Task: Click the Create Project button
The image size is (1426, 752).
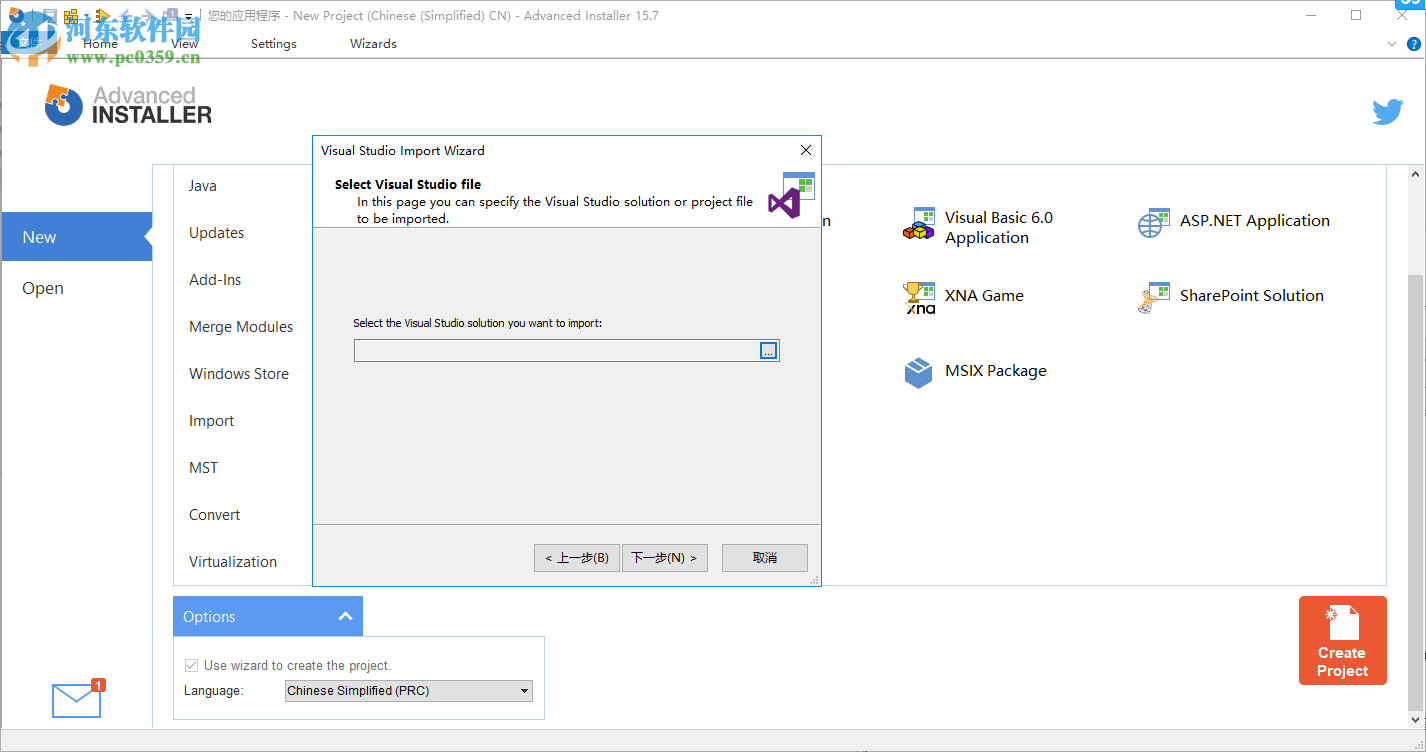Action: (1342, 641)
